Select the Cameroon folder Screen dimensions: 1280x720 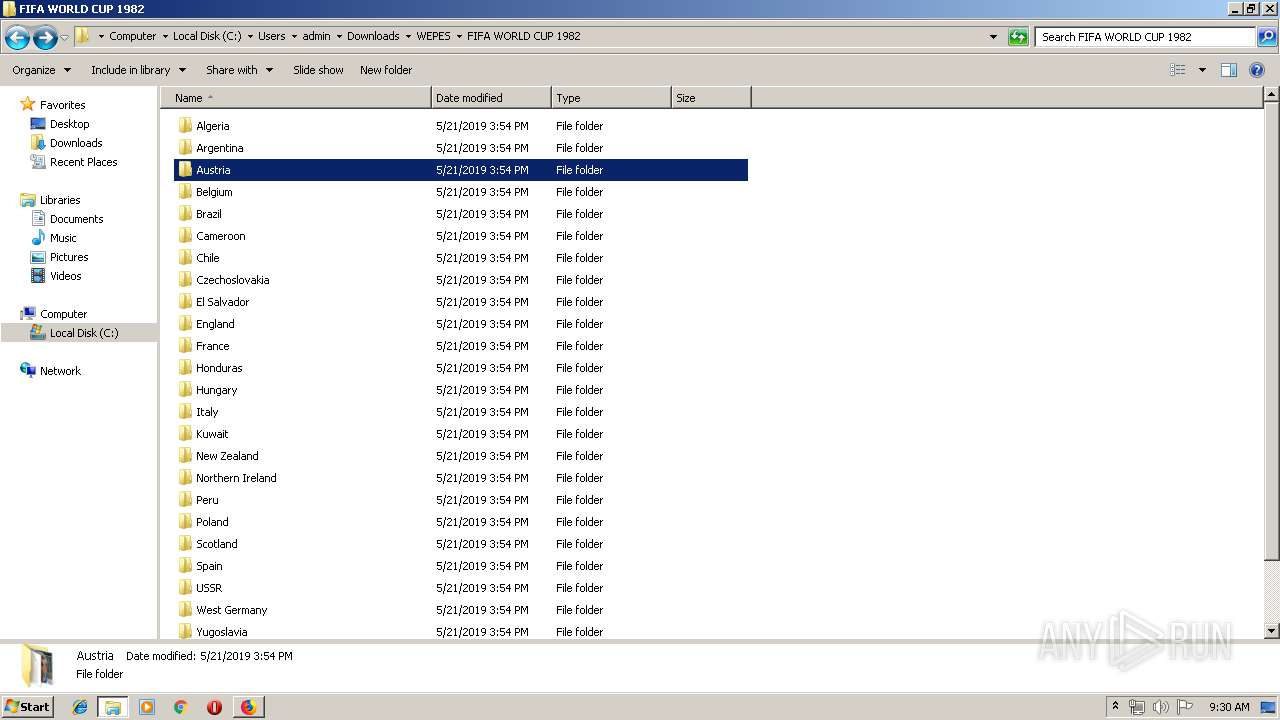(x=461, y=236)
